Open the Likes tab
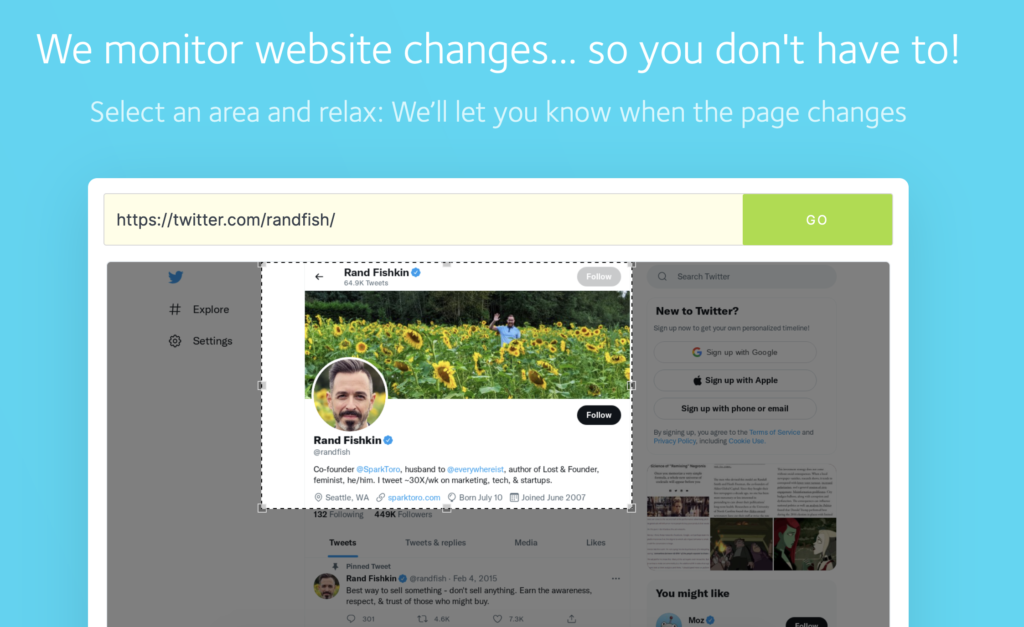Screen dimensions: 1024x627 click(596, 543)
